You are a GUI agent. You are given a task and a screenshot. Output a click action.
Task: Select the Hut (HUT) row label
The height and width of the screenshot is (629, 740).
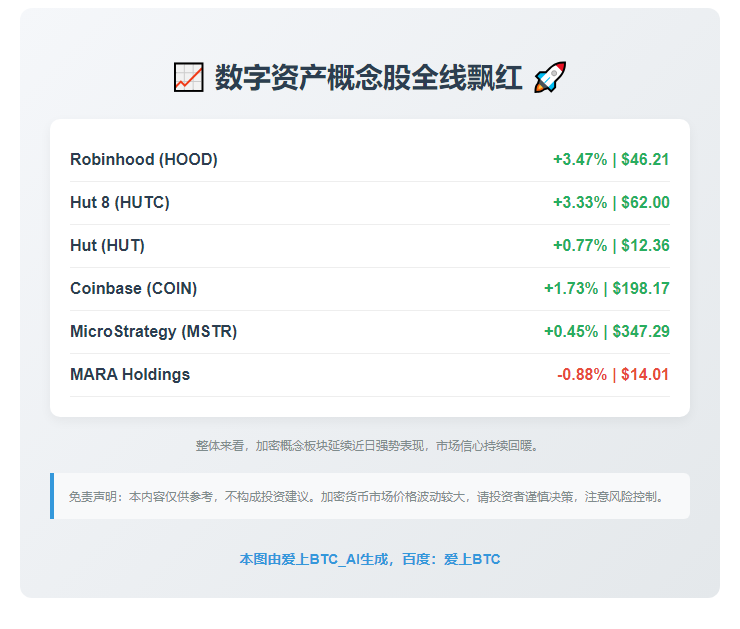(108, 245)
